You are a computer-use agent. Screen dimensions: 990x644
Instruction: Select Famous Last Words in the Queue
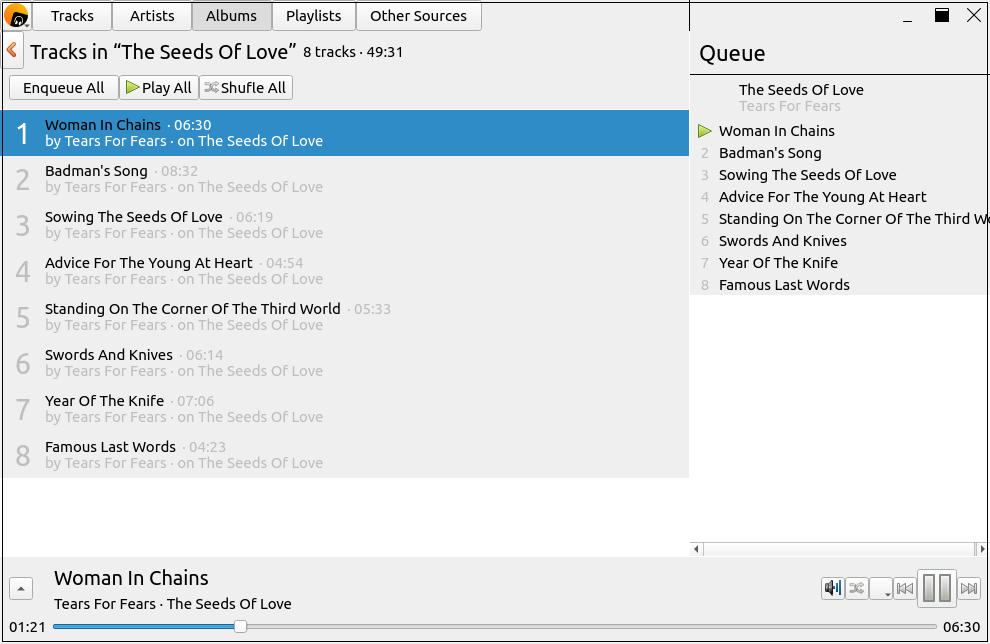pos(840,285)
